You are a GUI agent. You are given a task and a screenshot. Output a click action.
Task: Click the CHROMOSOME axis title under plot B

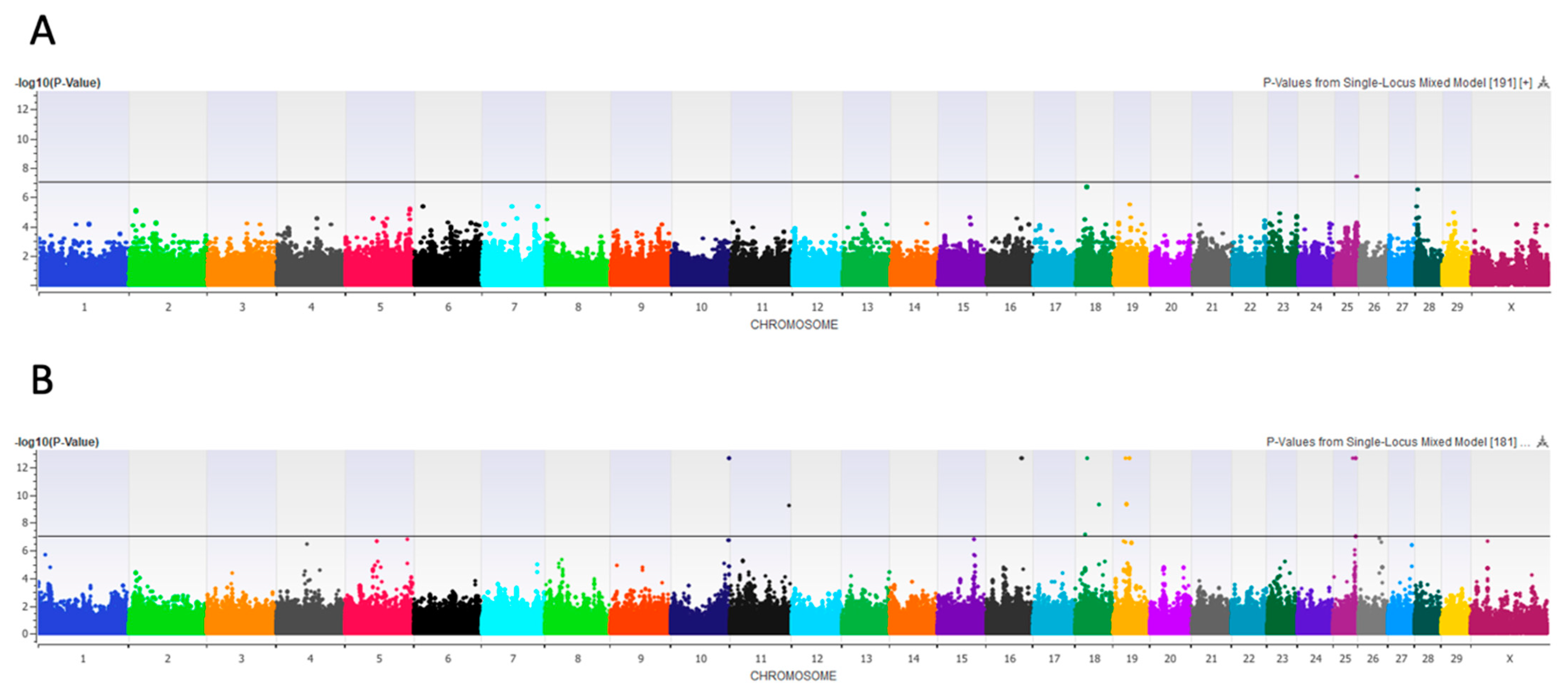793,676
